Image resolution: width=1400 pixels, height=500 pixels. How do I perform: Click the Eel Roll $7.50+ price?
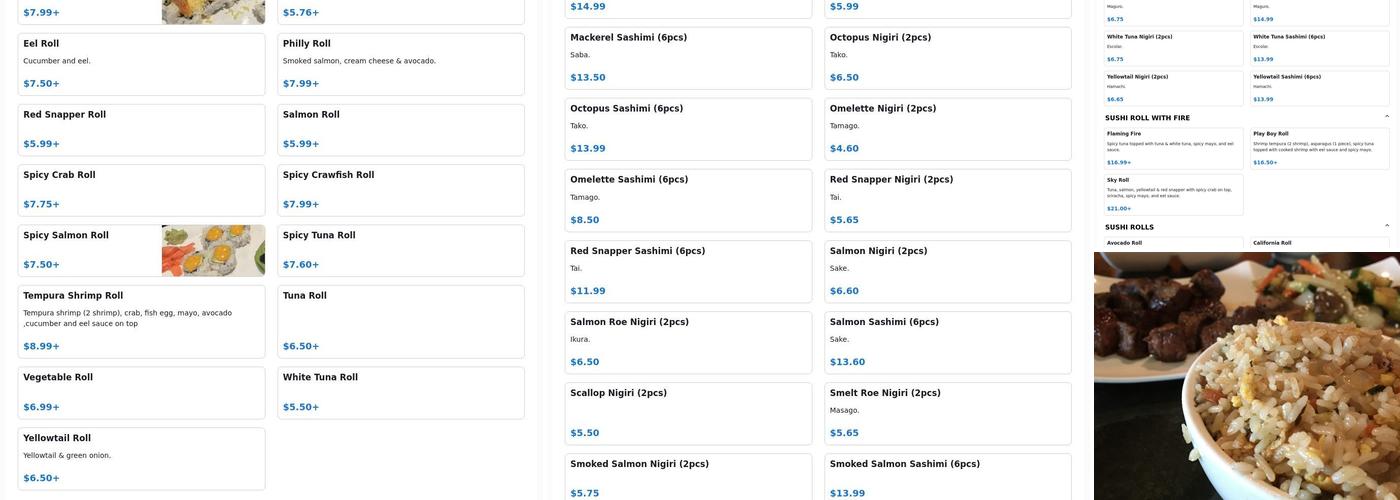[41, 84]
